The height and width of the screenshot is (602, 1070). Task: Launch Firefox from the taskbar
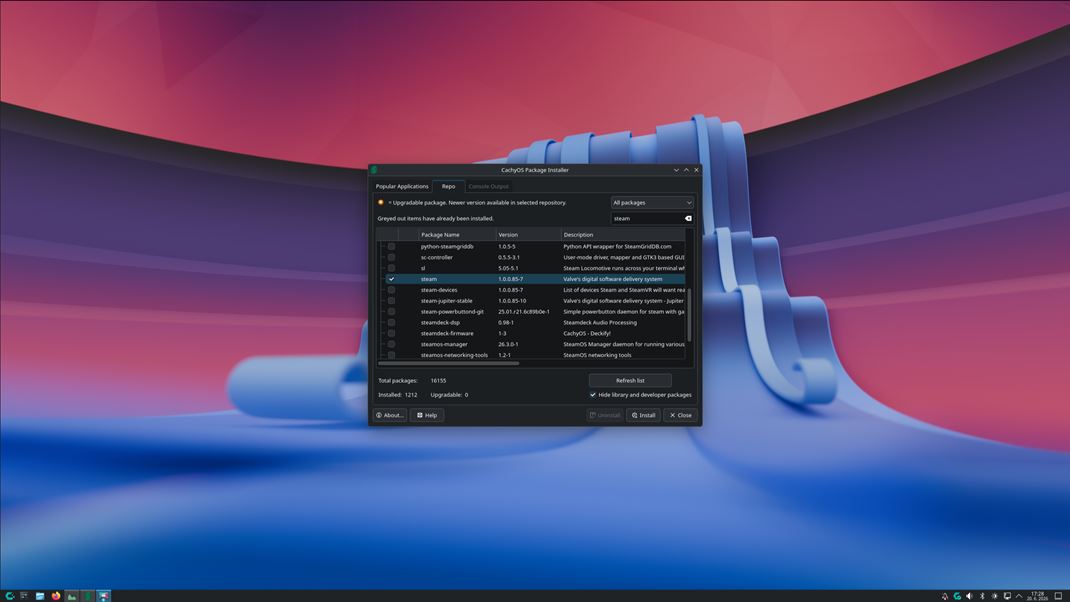click(x=56, y=596)
